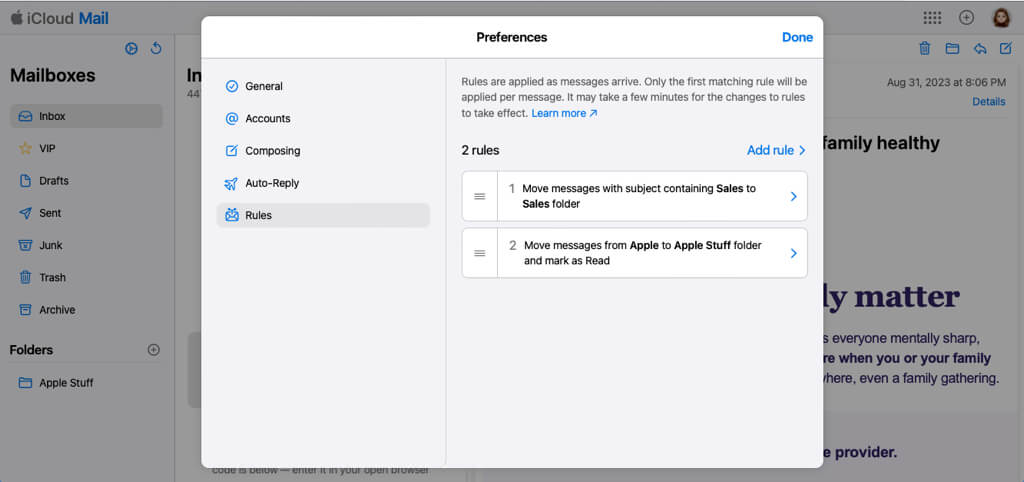The image size is (1024, 482).
Task: Open the account profile avatar
Action: pyautogui.click(x=1001, y=18)
